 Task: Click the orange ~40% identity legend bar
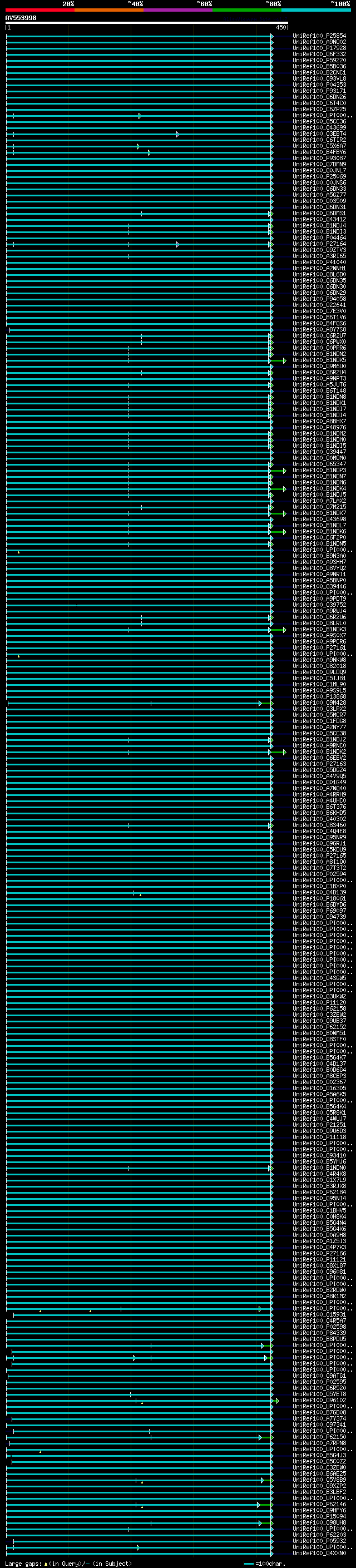[x=109, y=10]
